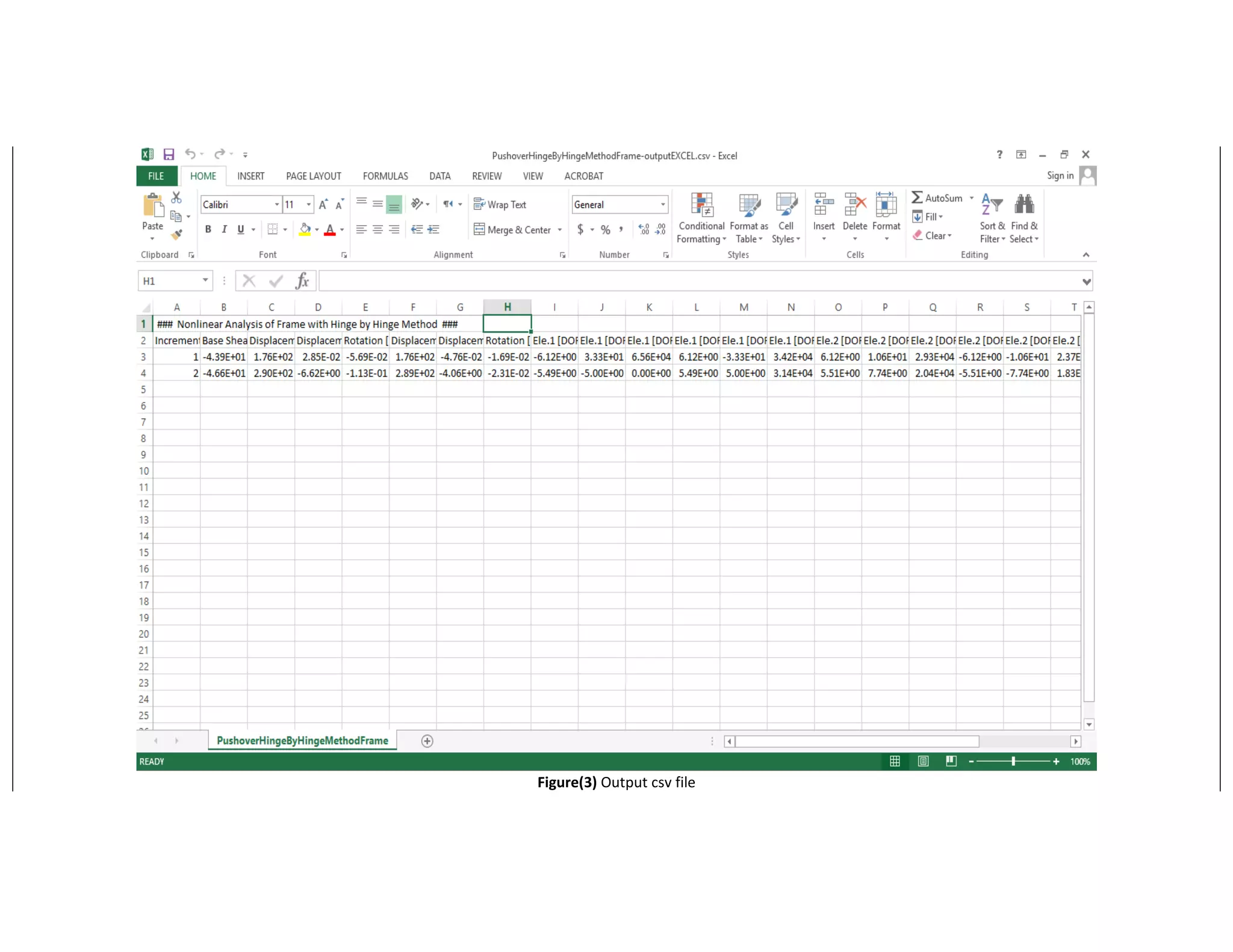Screen dimensions: 1233x952
Task: Open Cell Styles gallery
Action: coord(786,218)
